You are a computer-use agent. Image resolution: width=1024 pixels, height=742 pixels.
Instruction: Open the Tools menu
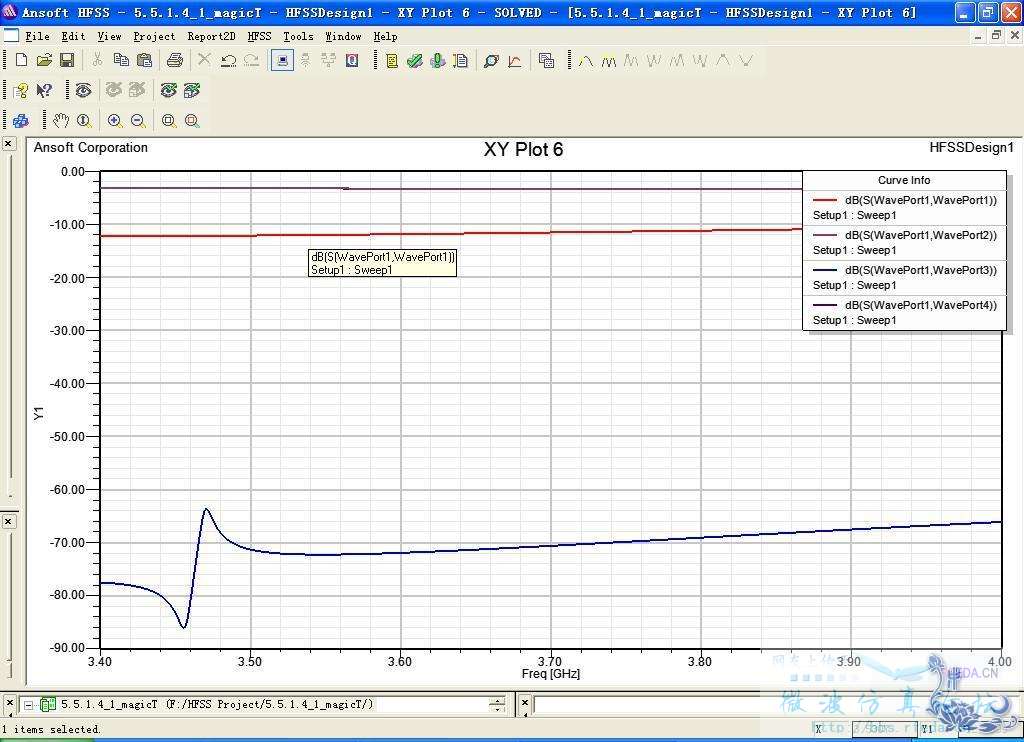coord(298,36)
